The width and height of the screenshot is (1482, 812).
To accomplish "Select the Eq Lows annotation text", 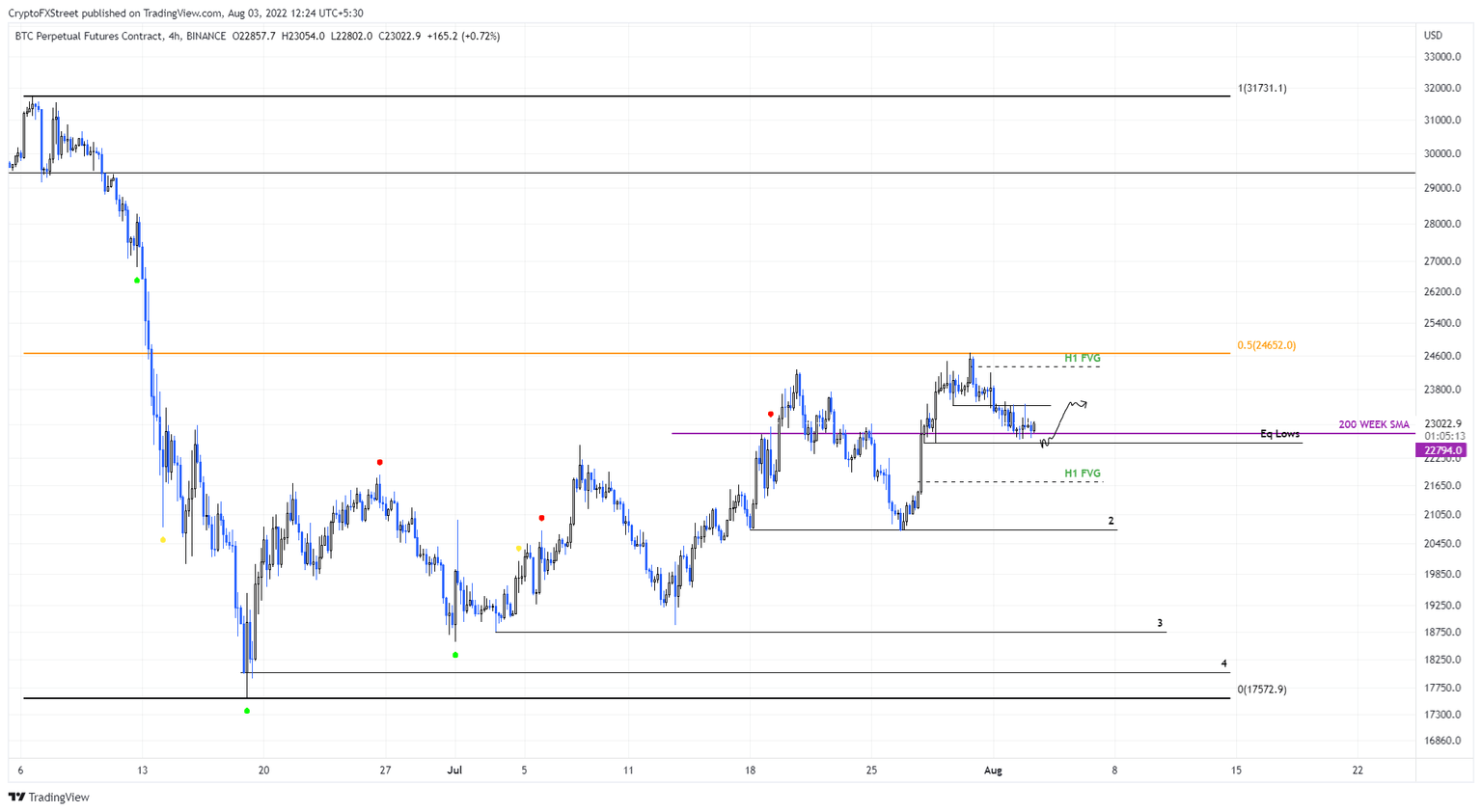I will pyautogui.click(x=1279, y=435).
